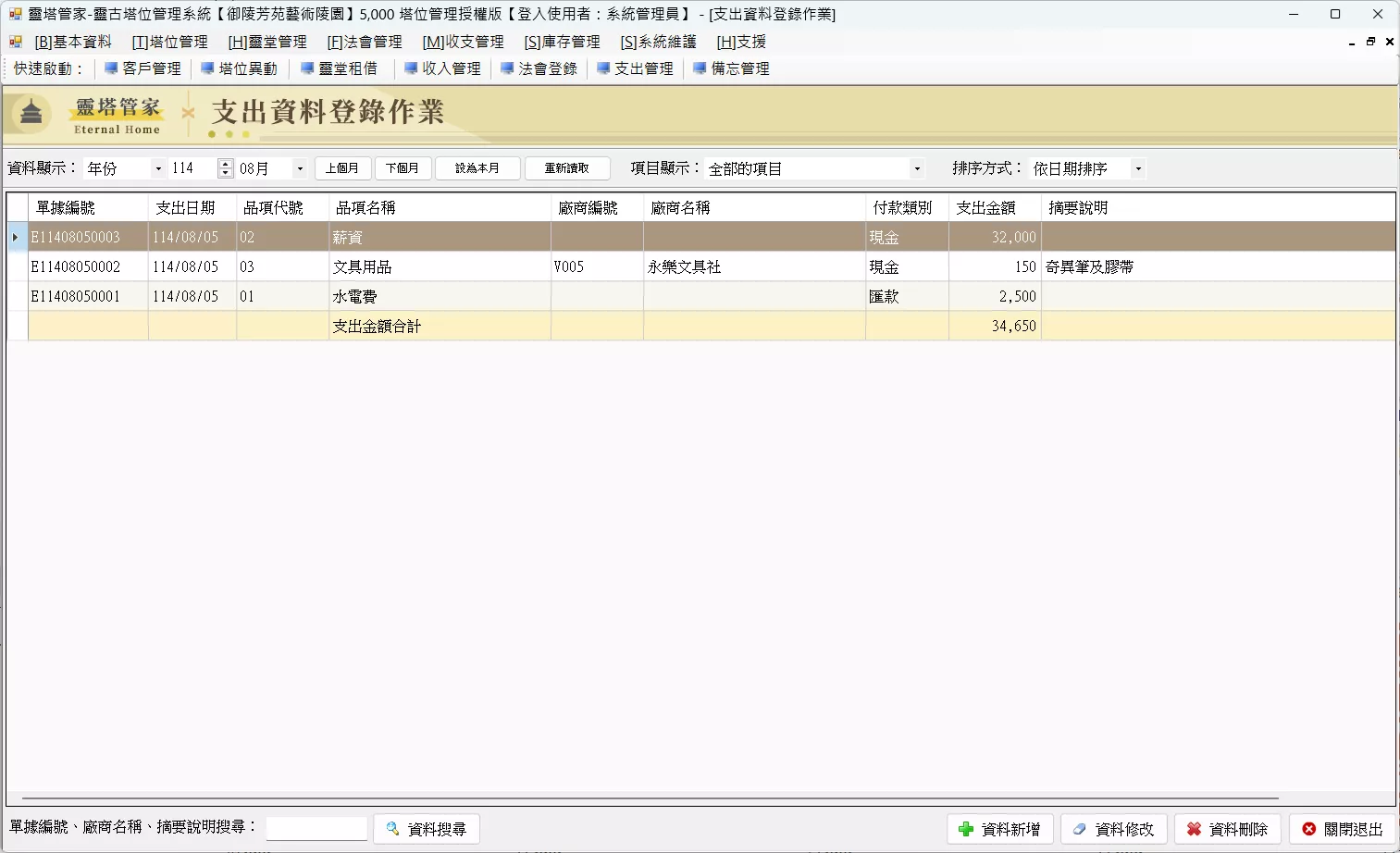The height and width of the screenshot is (853, 1400).
Task: Click the green plus 資料新增 icon
Action: click(x=966, y=829)
